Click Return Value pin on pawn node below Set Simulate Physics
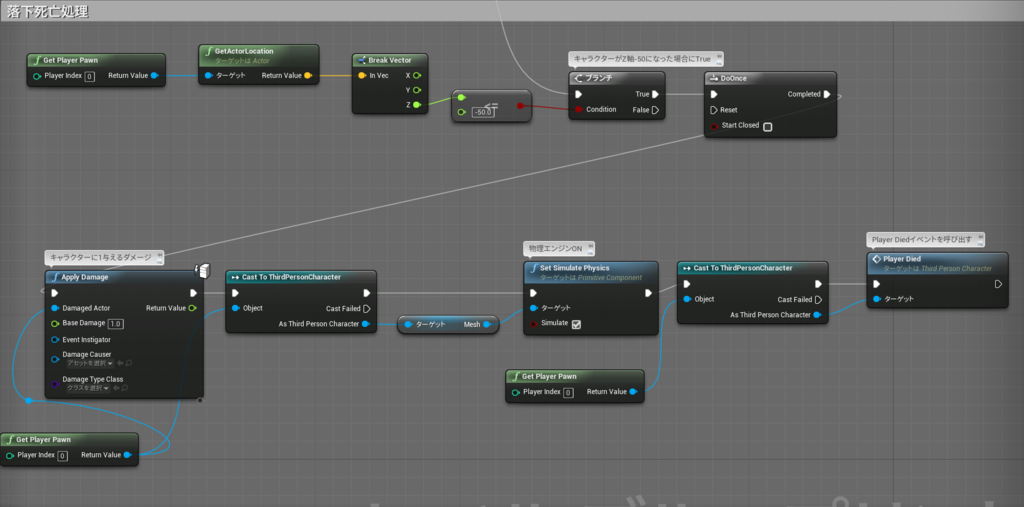Screen dimensions: 1024x507 (633, 391)
